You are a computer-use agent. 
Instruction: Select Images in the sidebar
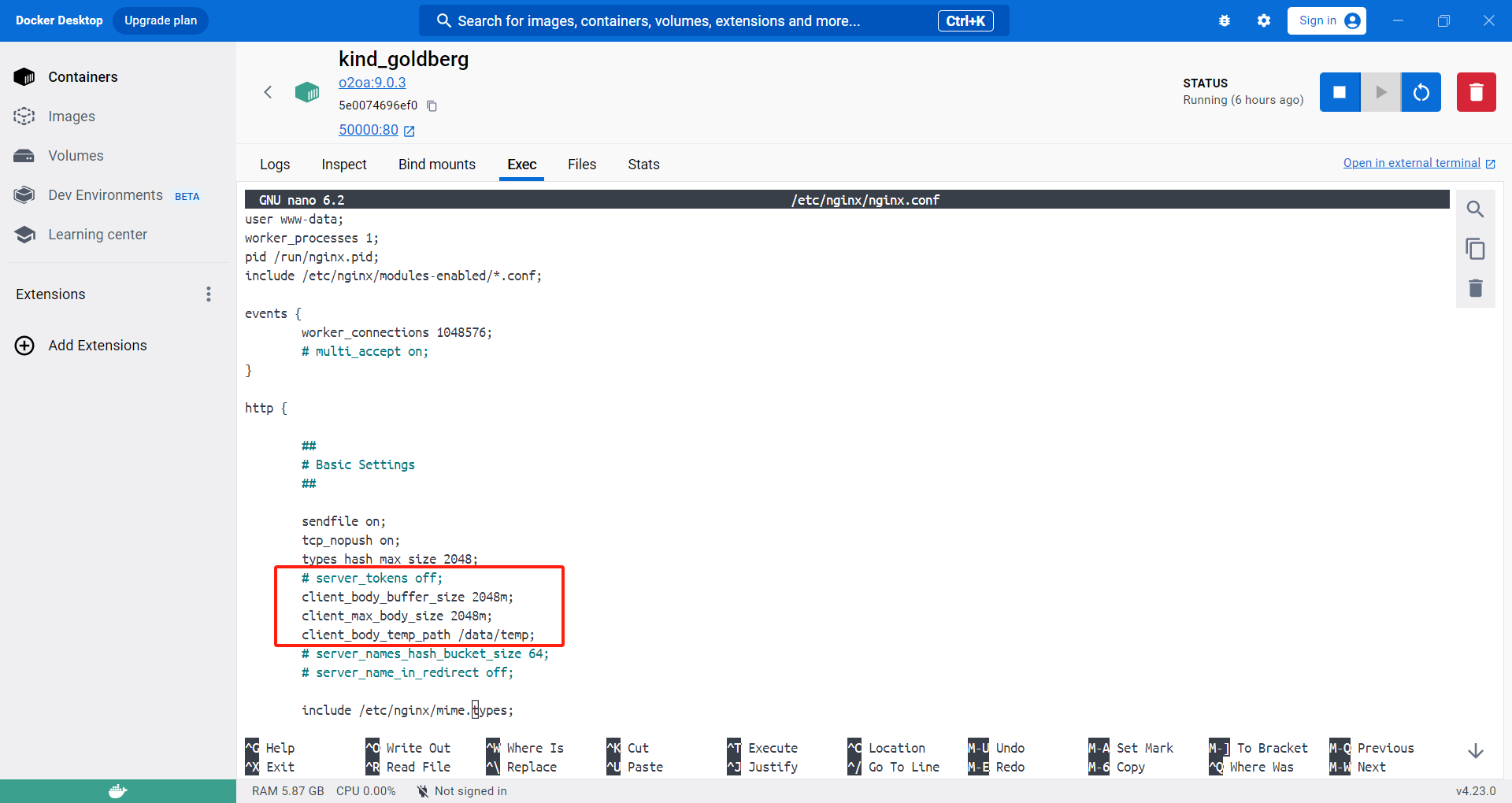point(72,117)
